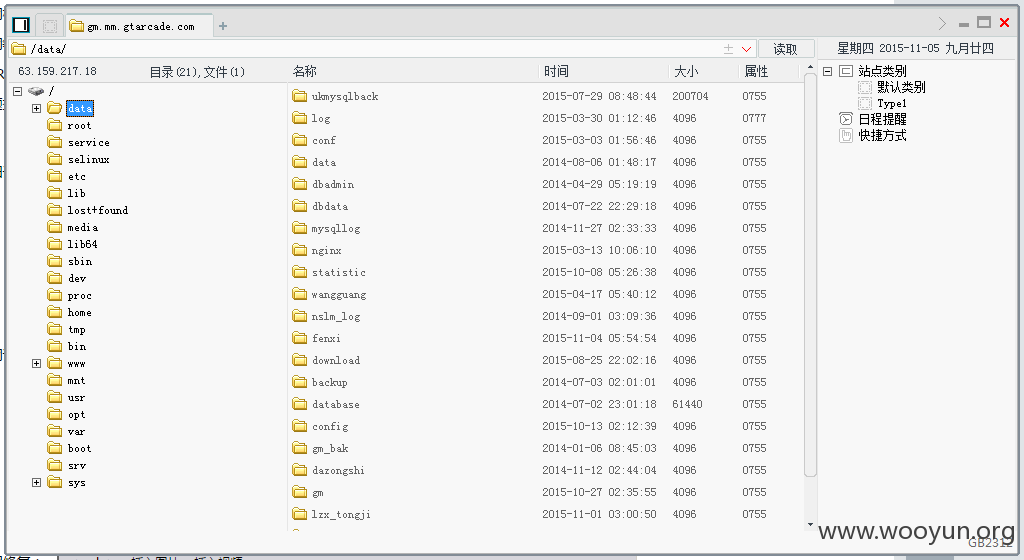The width and height of the screenshot is (1024, 560).
Task: Click the opt folder icon in the tree
Action: (55, 414)
